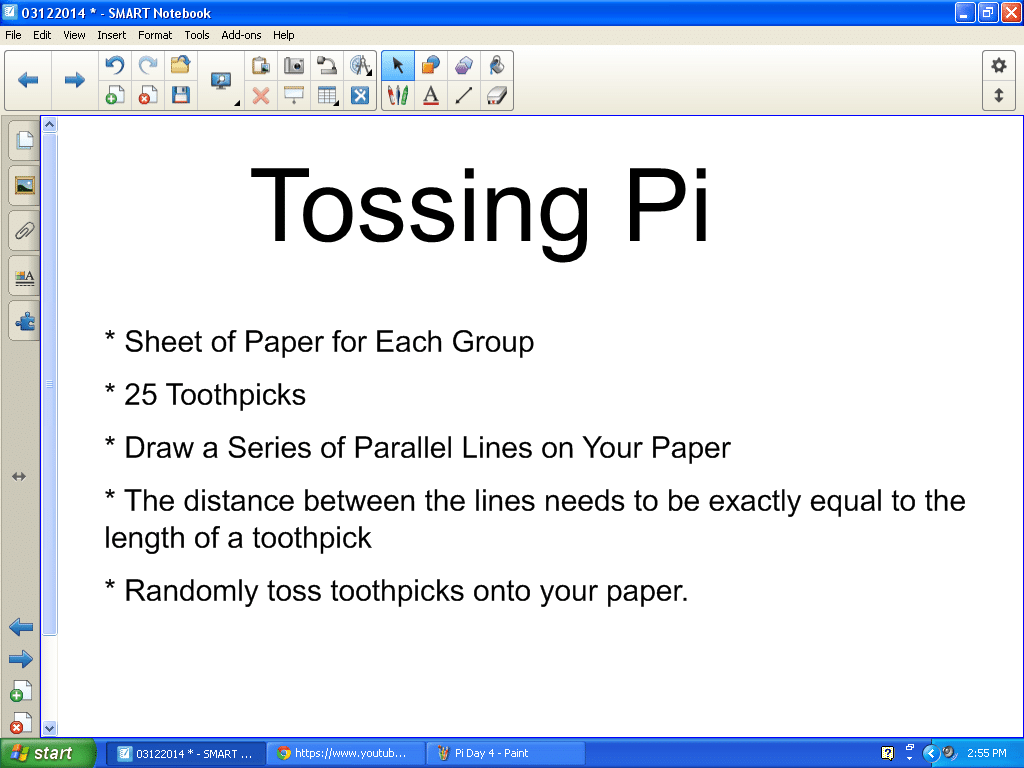Click the scrollbar down arrow
1024x768 pixels.
point(50,728)
